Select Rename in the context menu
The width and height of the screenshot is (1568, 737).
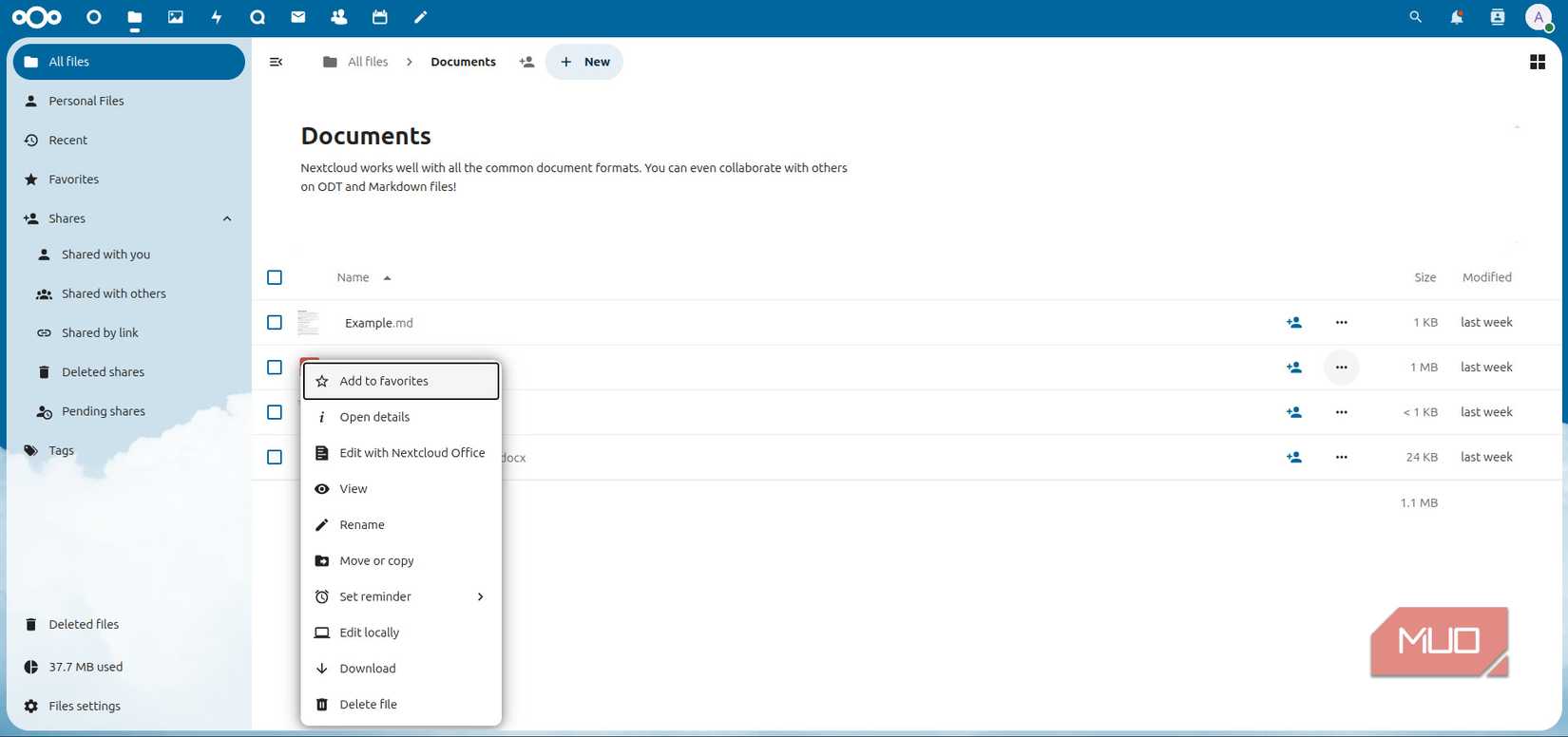coord(401,525)
